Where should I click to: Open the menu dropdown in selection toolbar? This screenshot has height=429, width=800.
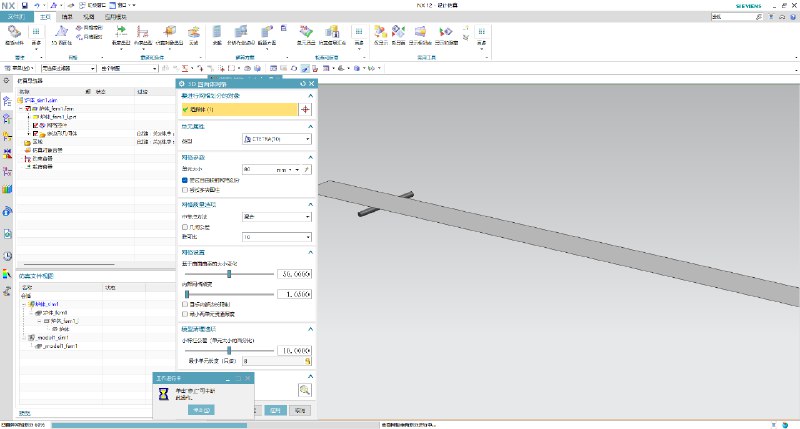[x=19, y=68]
